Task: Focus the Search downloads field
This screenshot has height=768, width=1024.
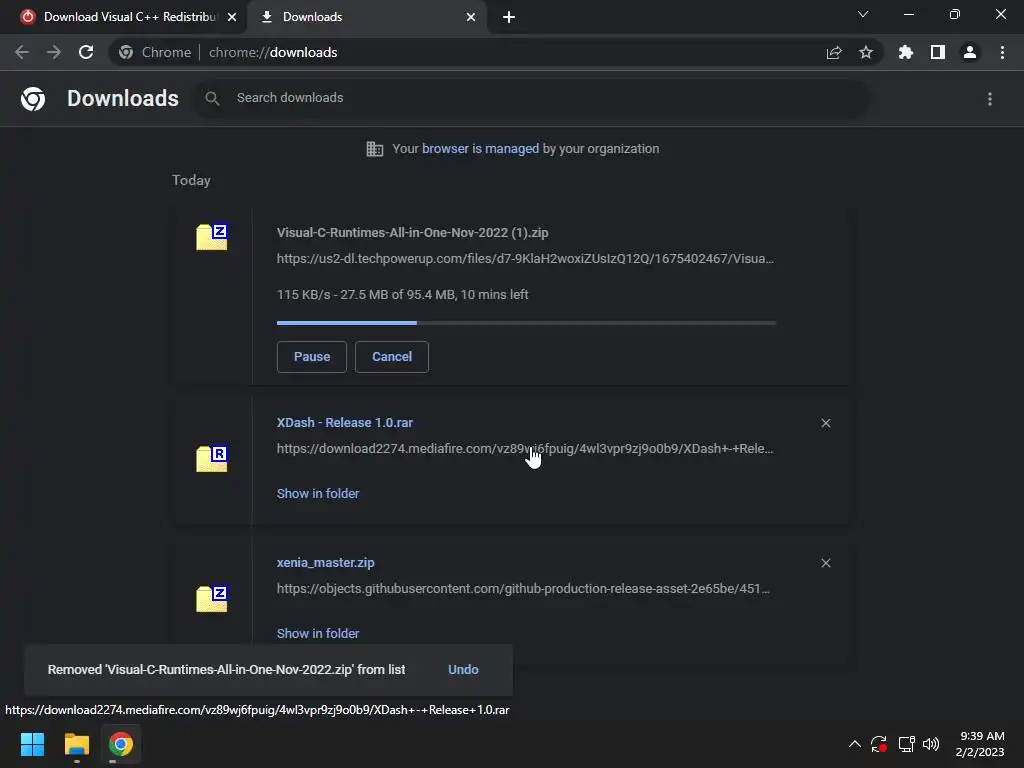Action: (x=532, y=99)
